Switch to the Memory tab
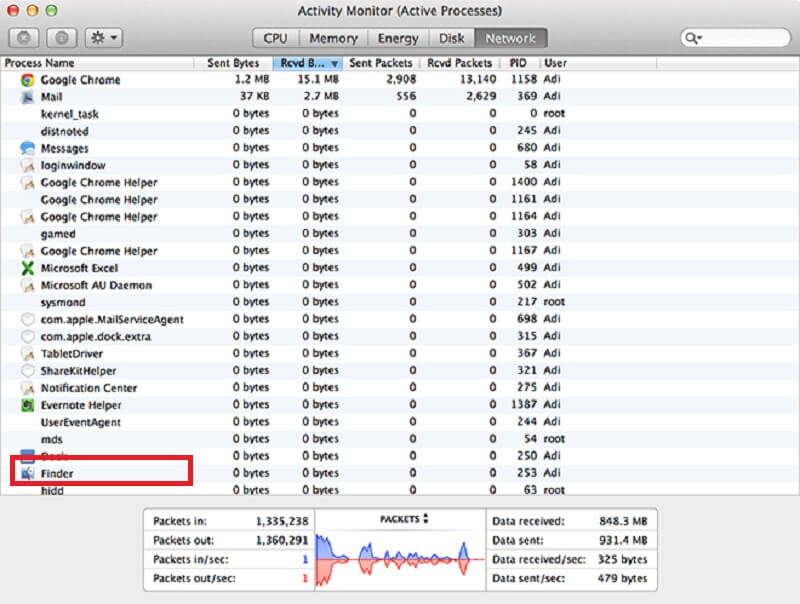 click(x=333, y=38)
